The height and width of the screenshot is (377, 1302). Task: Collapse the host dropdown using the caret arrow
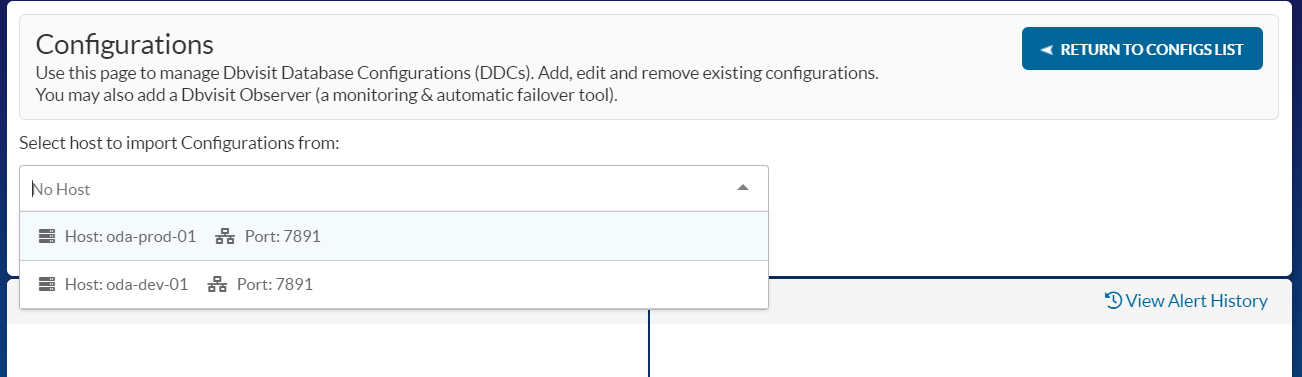(x=743, y=188)
